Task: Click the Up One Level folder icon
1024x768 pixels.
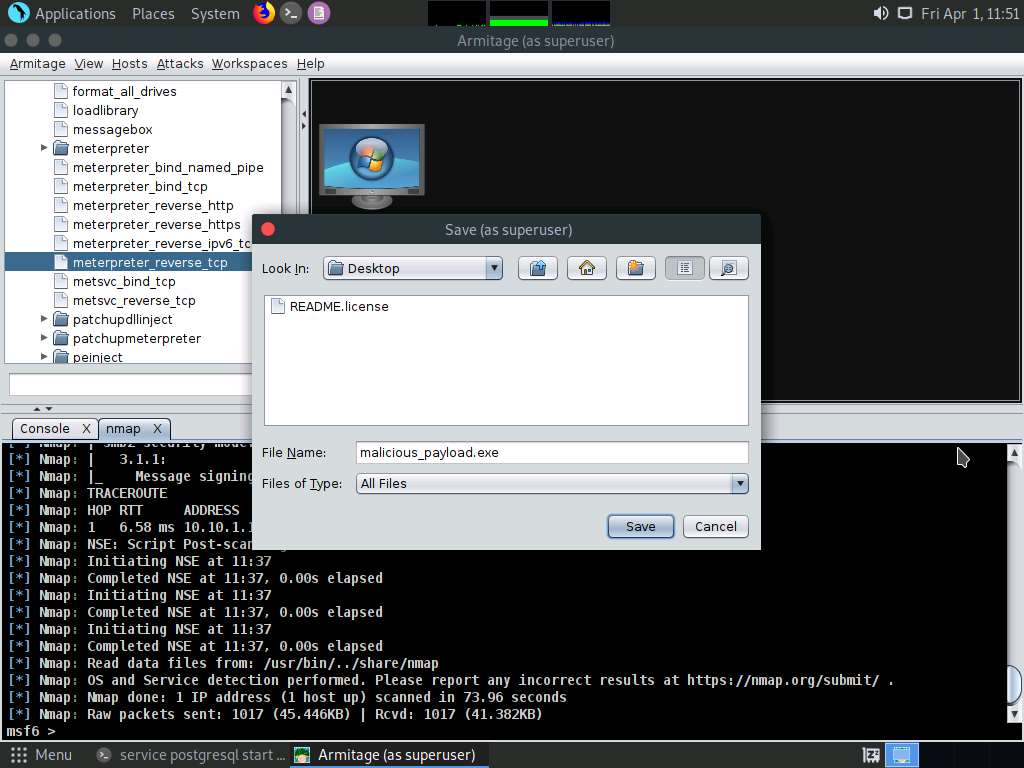Action: tap(538, 268)
